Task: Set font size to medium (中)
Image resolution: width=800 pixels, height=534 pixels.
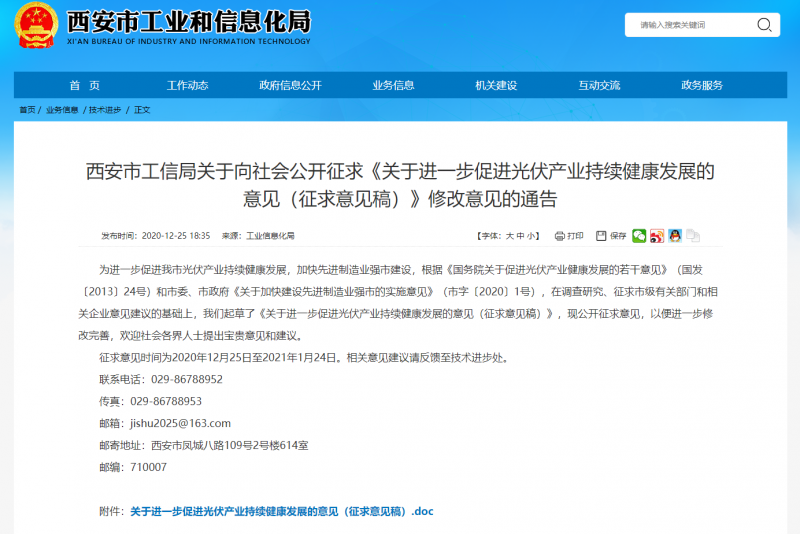Action: [x=521, y=236]
